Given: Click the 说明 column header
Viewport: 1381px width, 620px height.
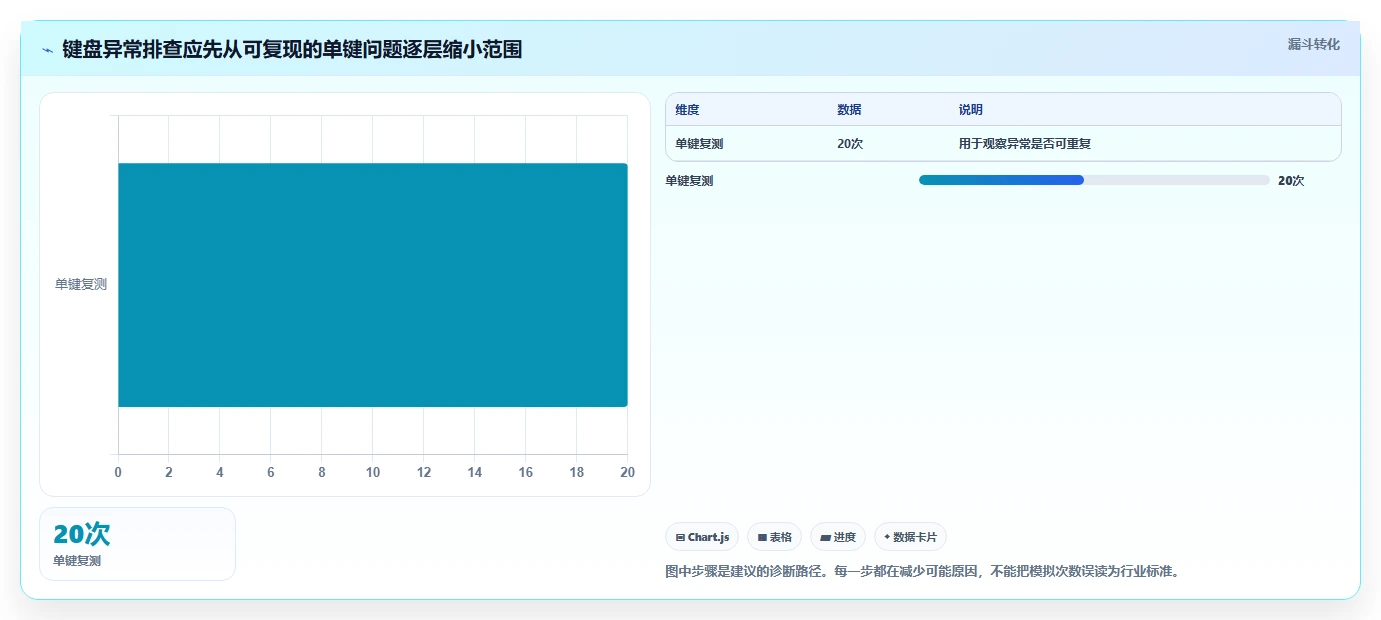Looking at the screenshot, I should 971,110.
